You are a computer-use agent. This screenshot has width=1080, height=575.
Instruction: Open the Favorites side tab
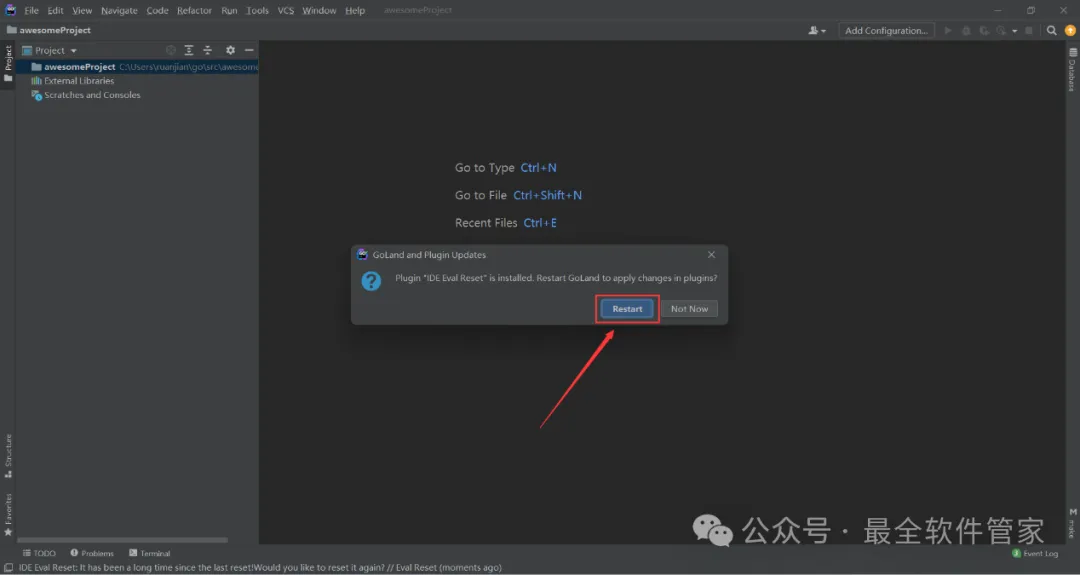[8, 514]
